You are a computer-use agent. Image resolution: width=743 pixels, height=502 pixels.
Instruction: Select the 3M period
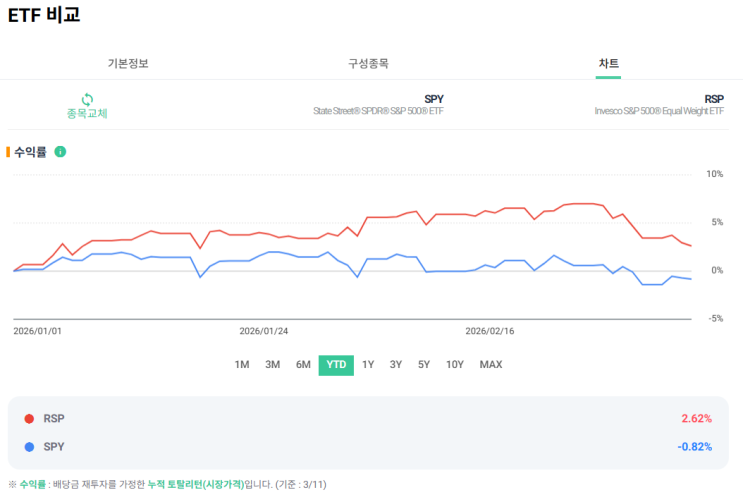pyautogui.click(x=272, y=365)
